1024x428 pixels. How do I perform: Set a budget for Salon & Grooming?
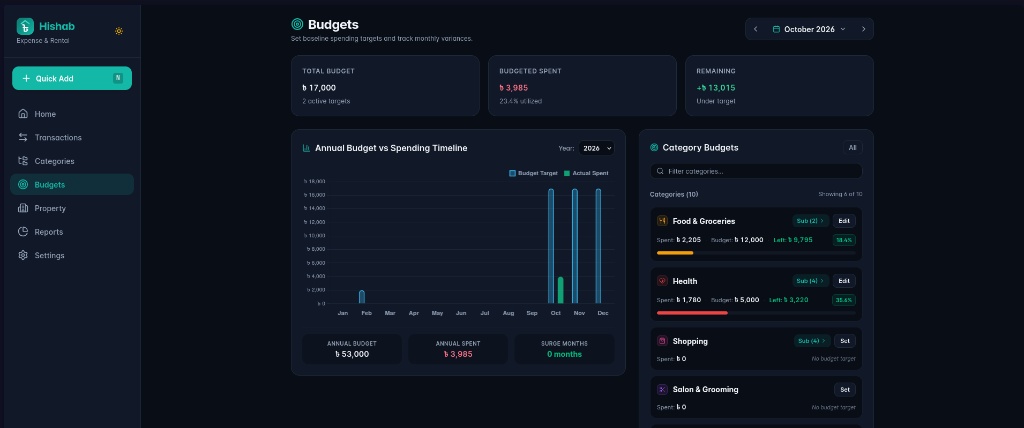(844, 389)
